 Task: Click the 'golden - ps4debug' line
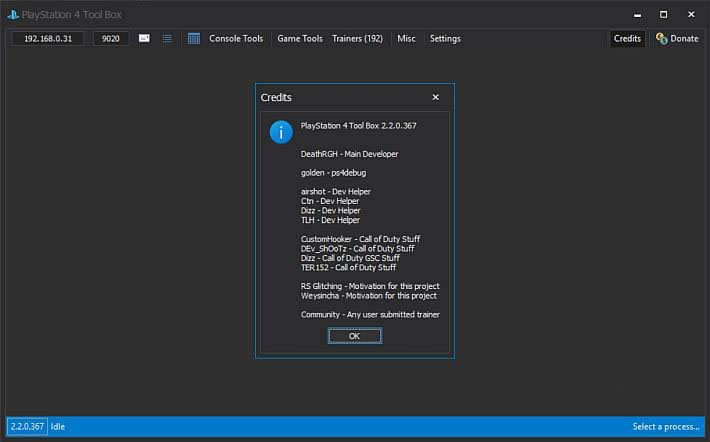(x=333, y=173)
